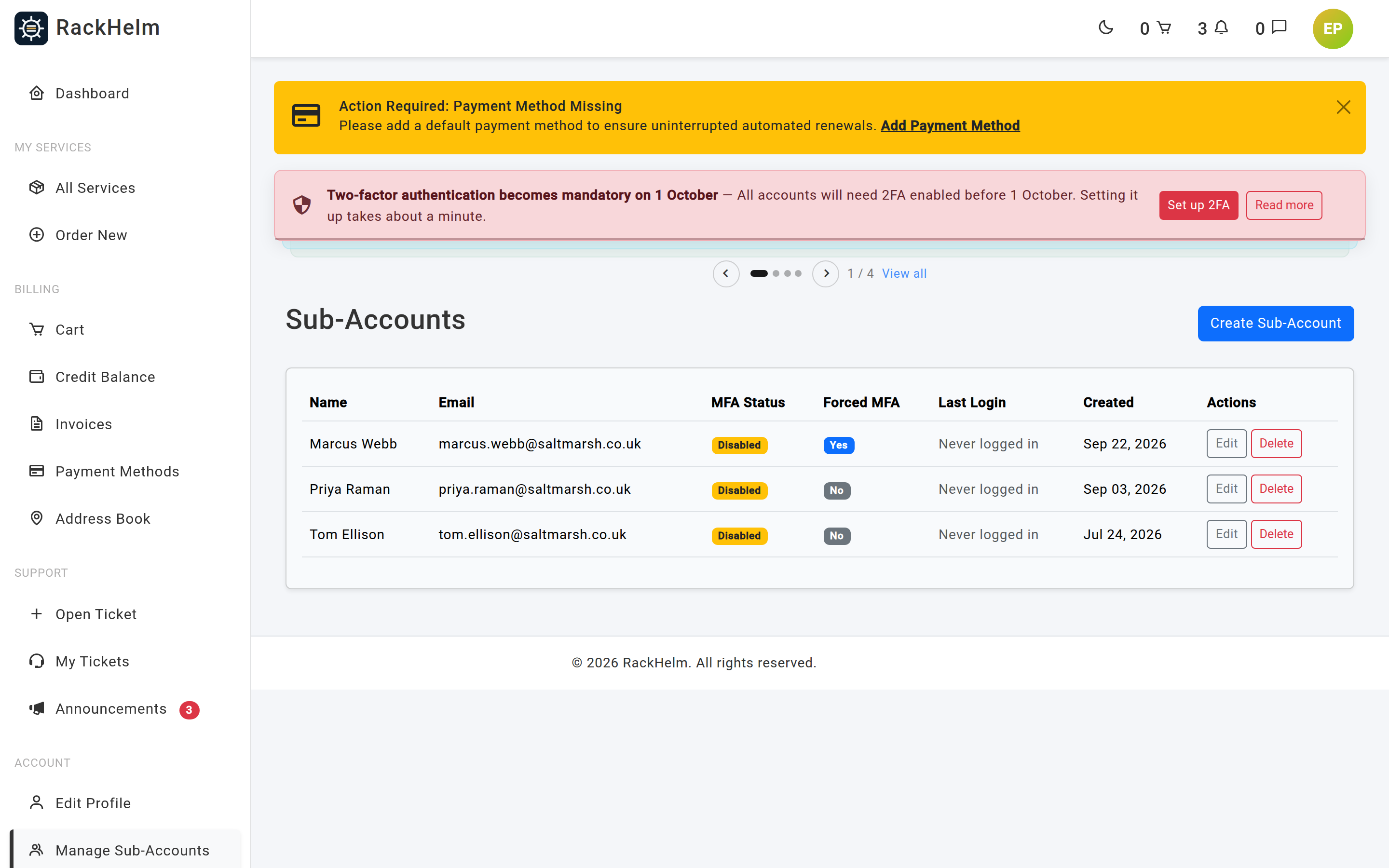The image size is (1389, 868).
Task: Click the Add Payment Method link
Action: coord(950,125)
